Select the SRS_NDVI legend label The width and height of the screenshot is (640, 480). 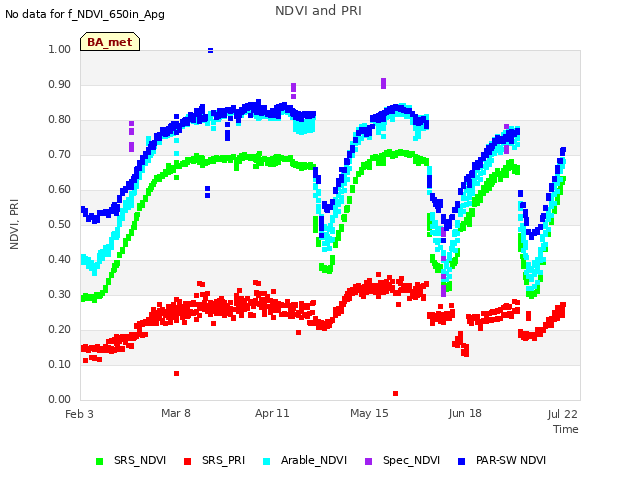[x=140, y=460]
